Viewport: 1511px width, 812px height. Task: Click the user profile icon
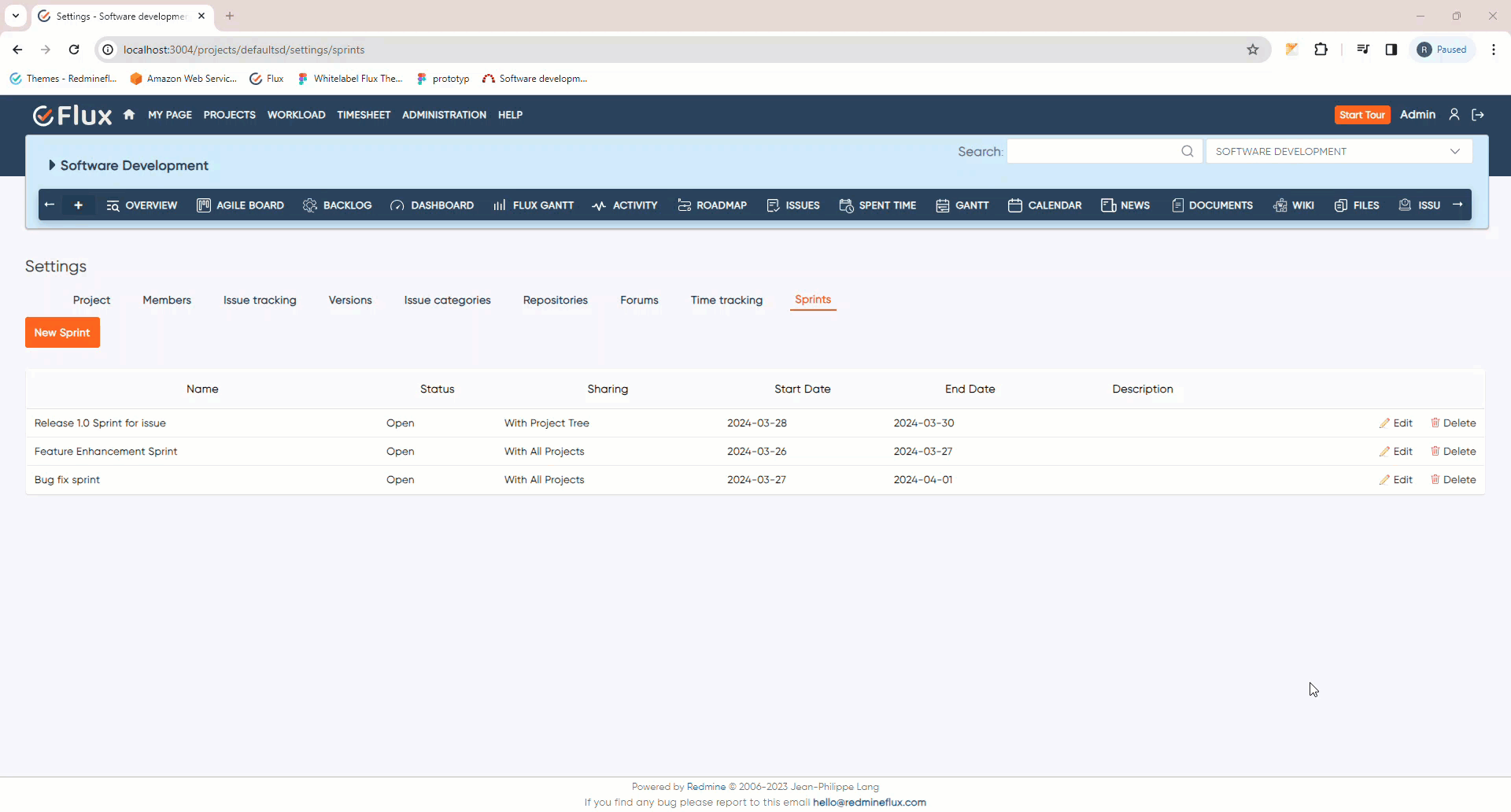click(1454, 115)
